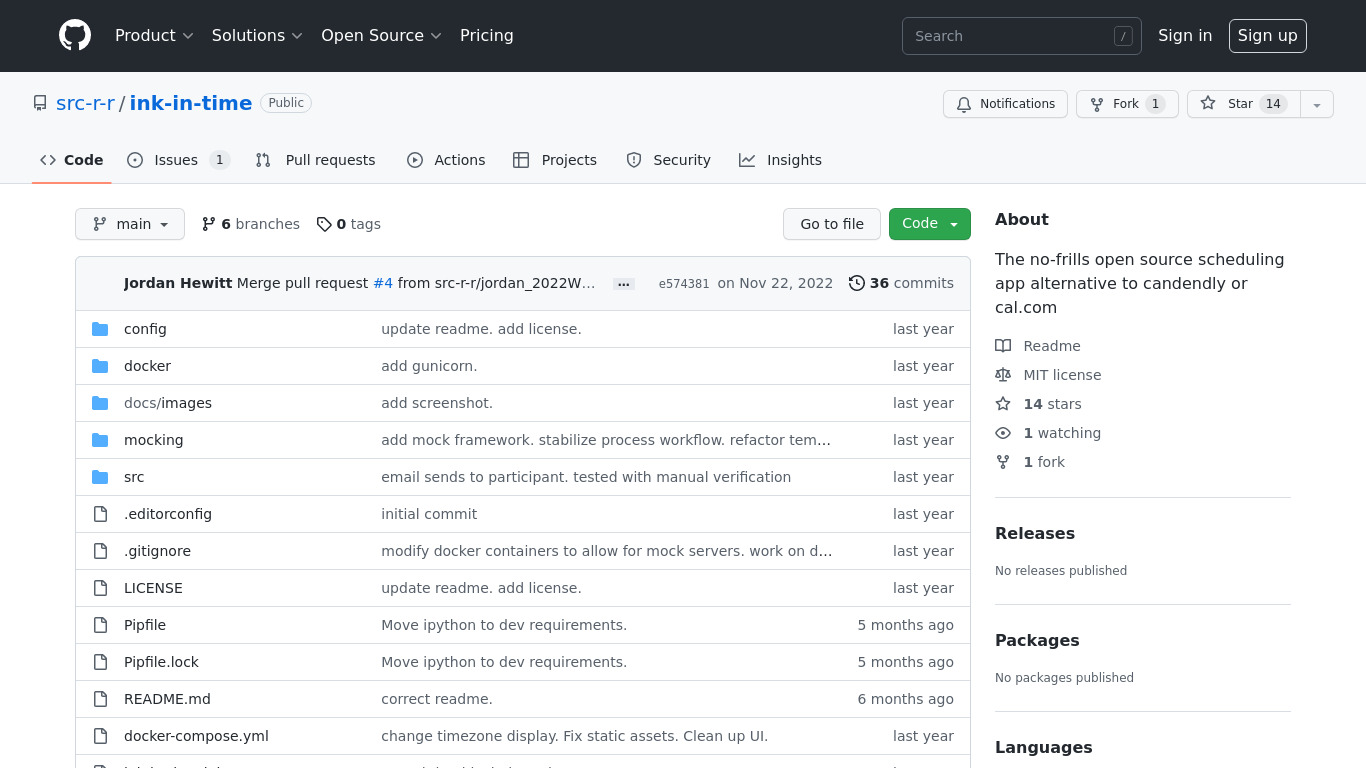Click the folder icon for mocking

pos(100,440)
